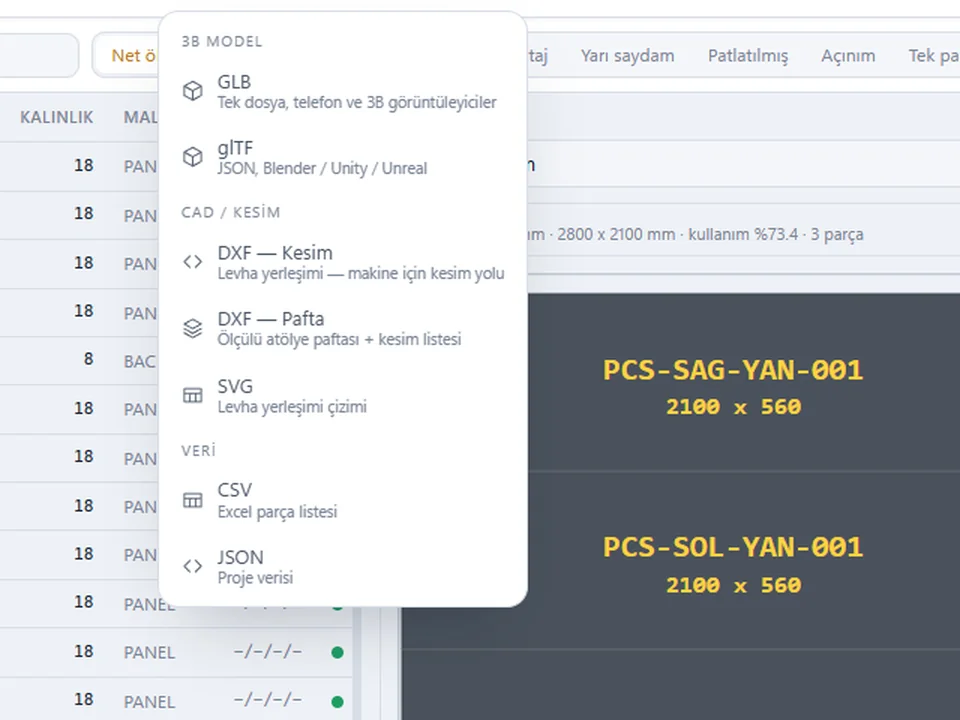Select the PCS-SOL-YAN-001 part label
Viewport: 960px width, 720px height.
tap(733, 547)
